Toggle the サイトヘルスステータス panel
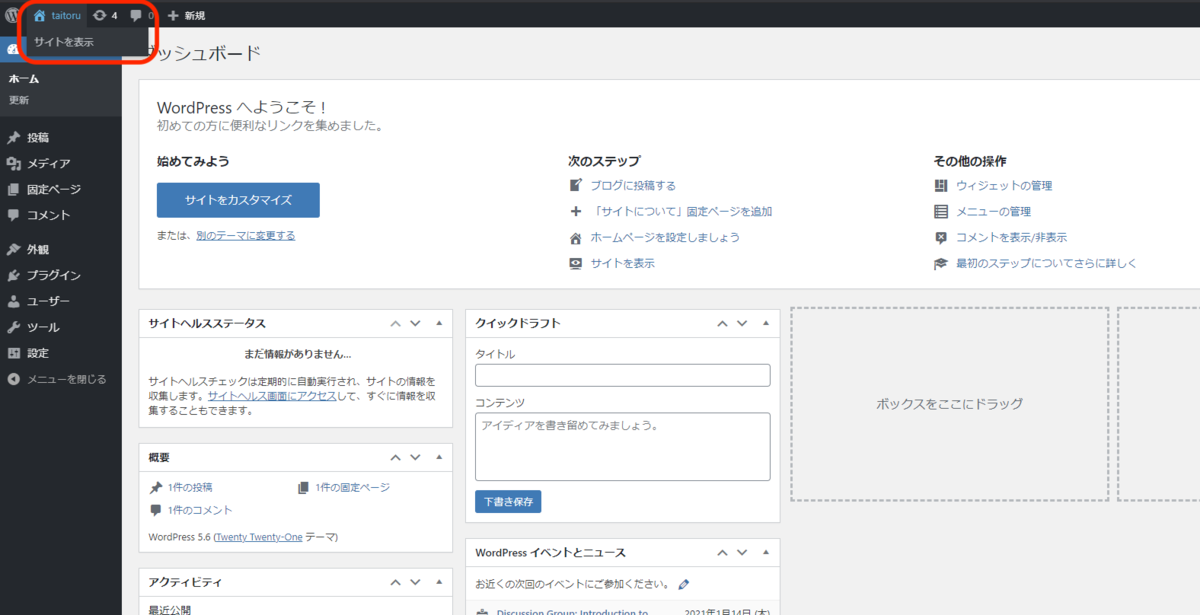Screen dimensions: 1200x615 point(438,323)
